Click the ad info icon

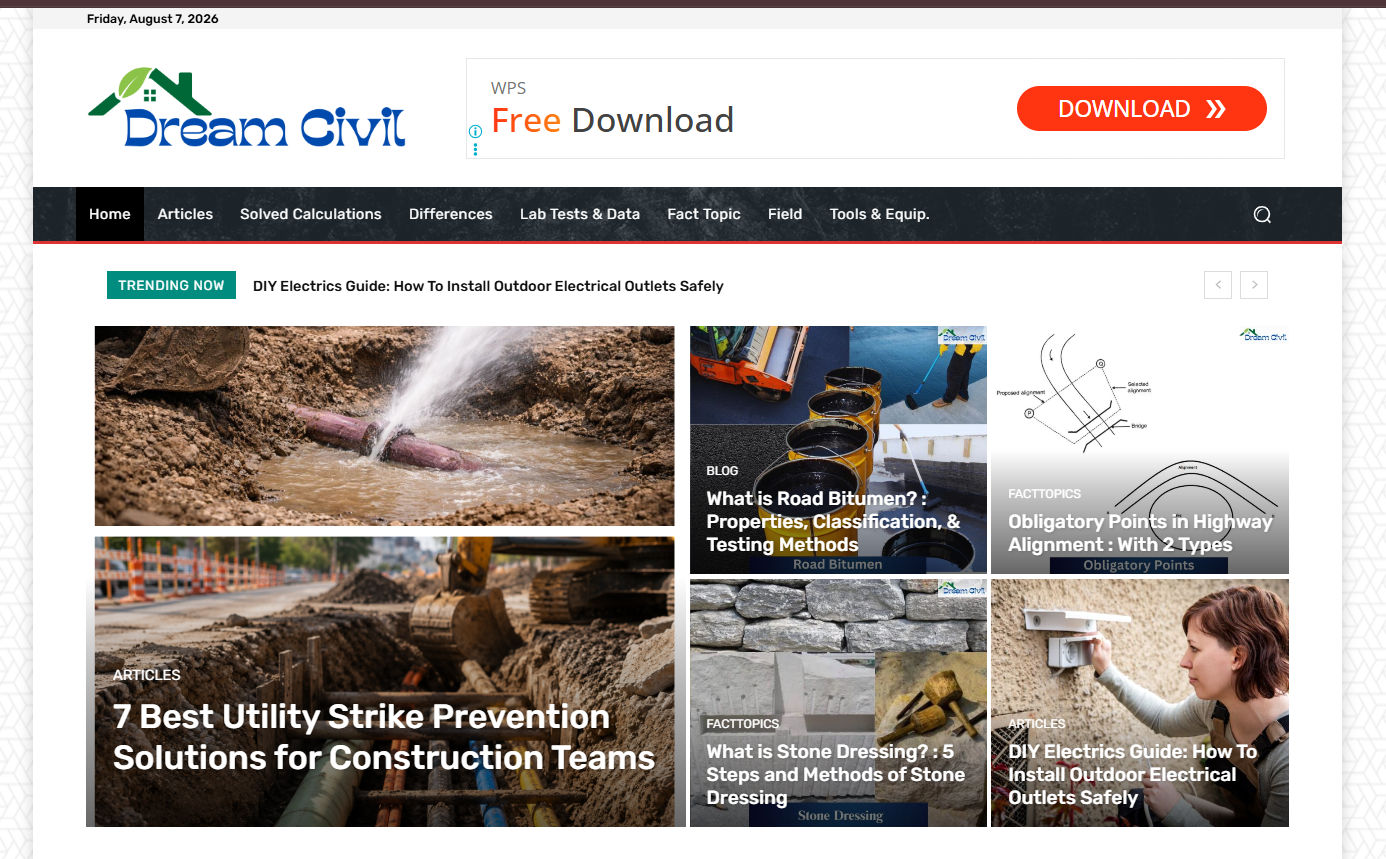[x=475, y=131]
